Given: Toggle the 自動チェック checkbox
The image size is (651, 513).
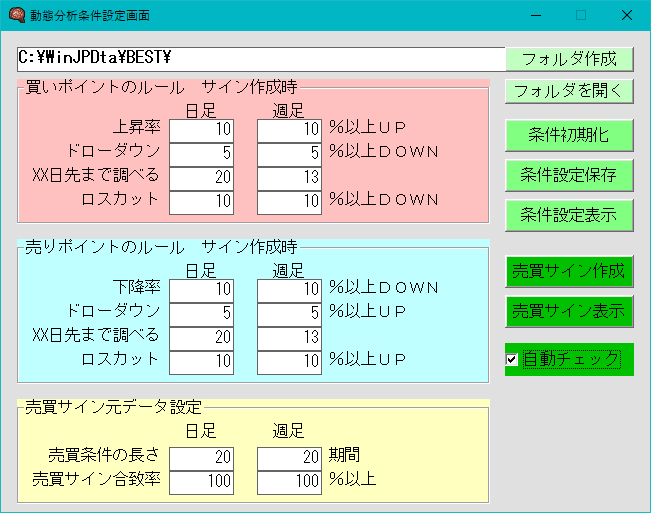Looking at the screenshot, I should [512, 359].
